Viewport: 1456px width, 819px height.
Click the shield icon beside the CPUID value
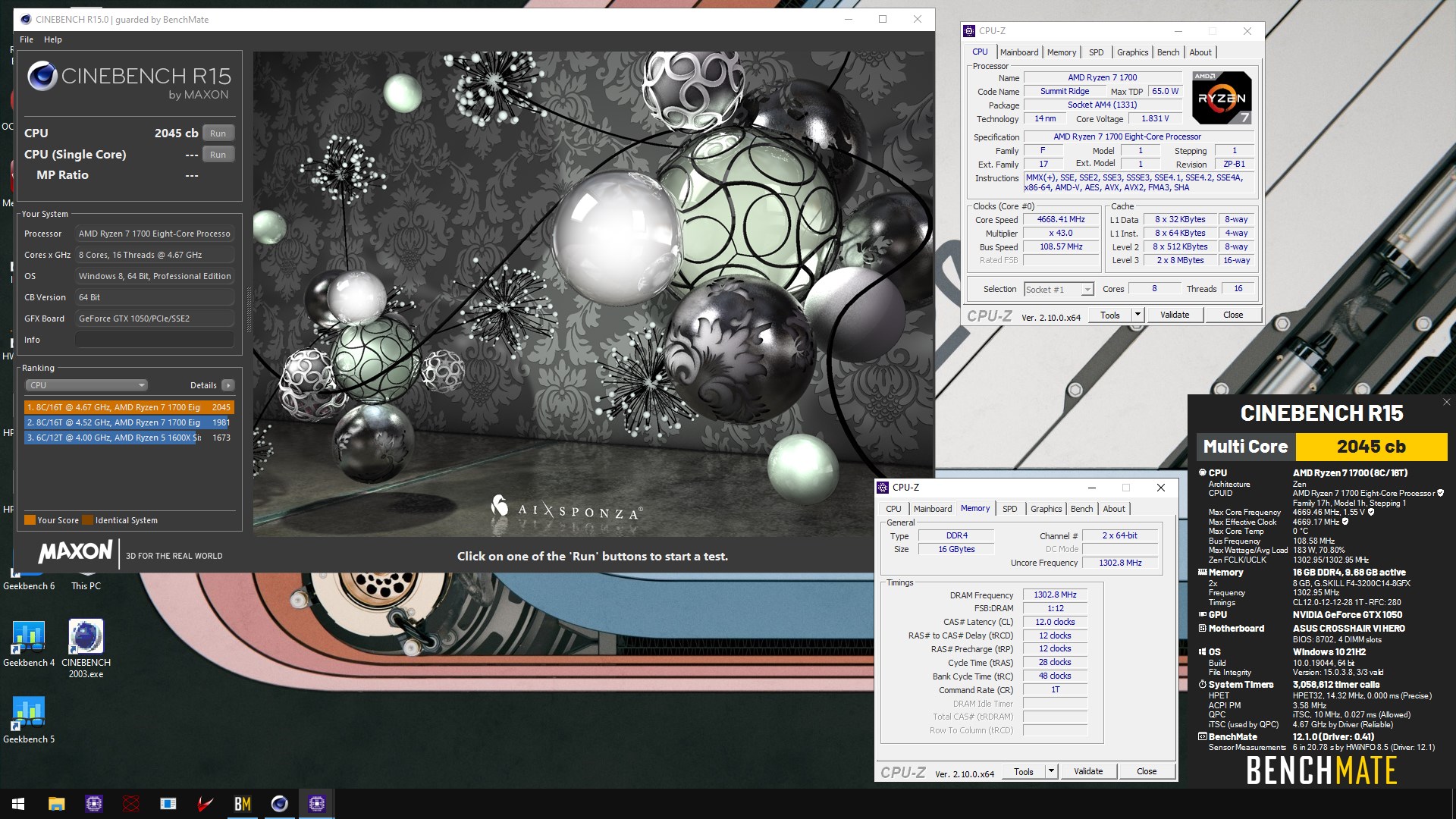[1440, 493]
